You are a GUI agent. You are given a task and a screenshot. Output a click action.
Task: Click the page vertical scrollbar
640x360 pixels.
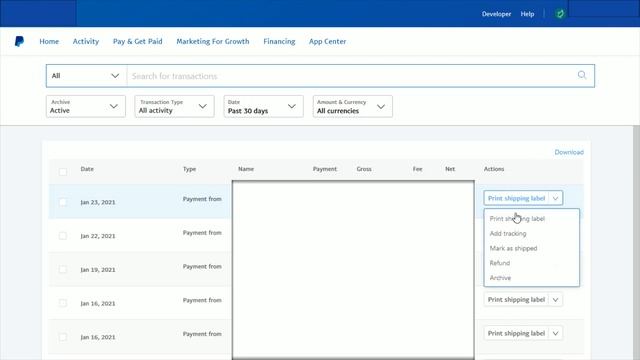(636, 242)
